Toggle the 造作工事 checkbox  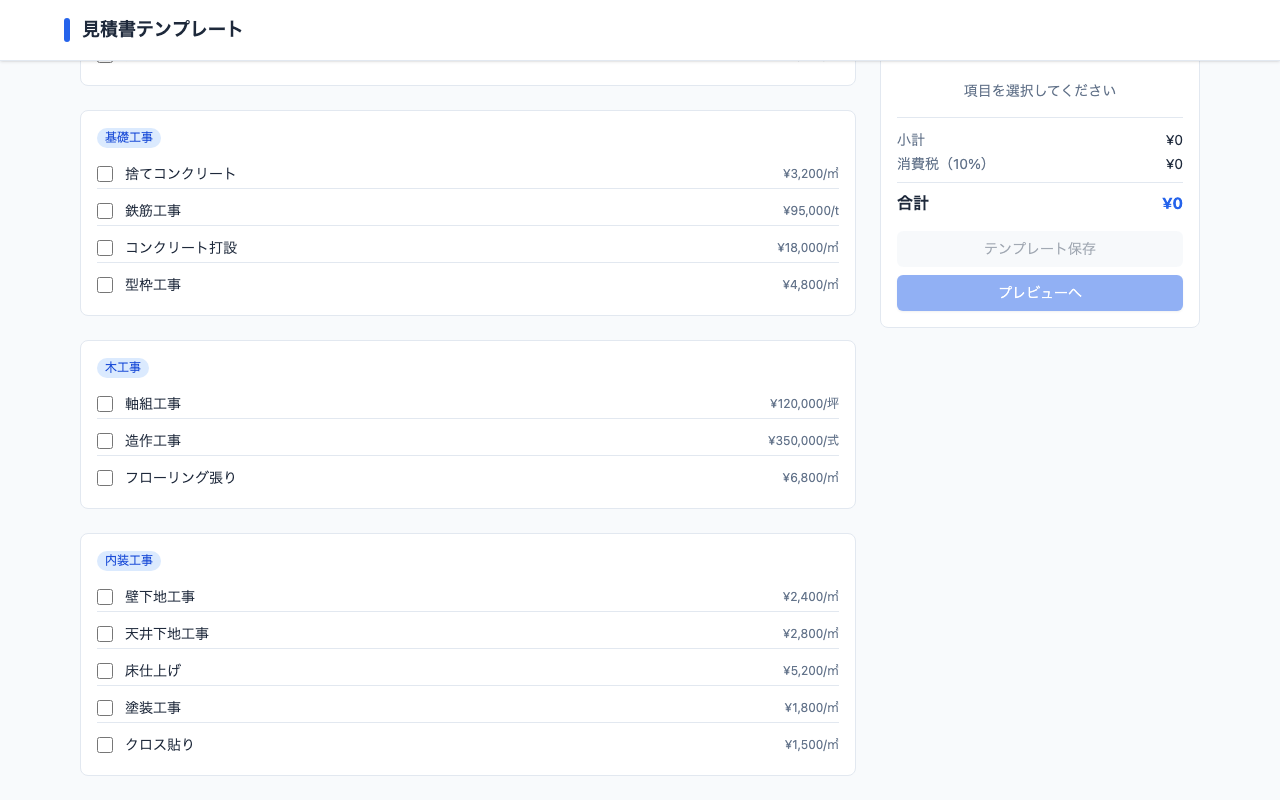tap(105, 441)
